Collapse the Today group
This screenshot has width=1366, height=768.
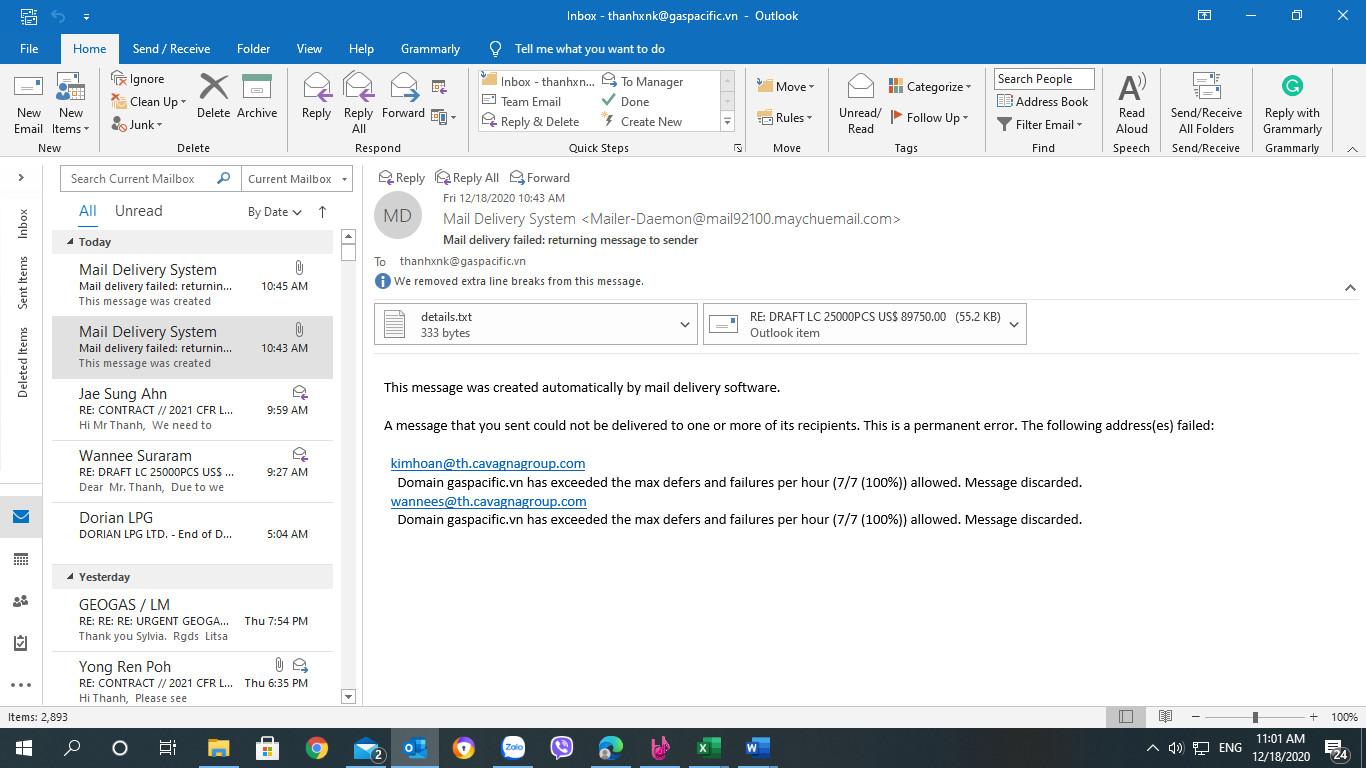[70, 242]
